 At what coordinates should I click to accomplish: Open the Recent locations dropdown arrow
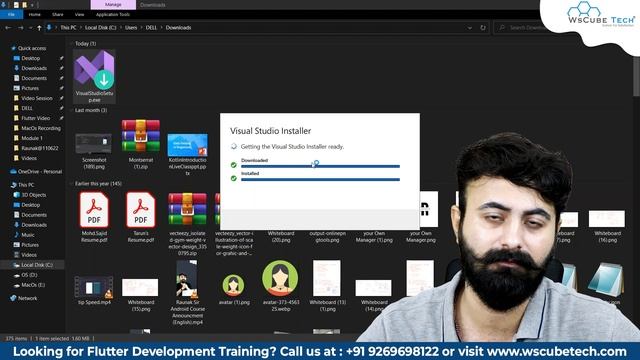[x=30, y=28]
